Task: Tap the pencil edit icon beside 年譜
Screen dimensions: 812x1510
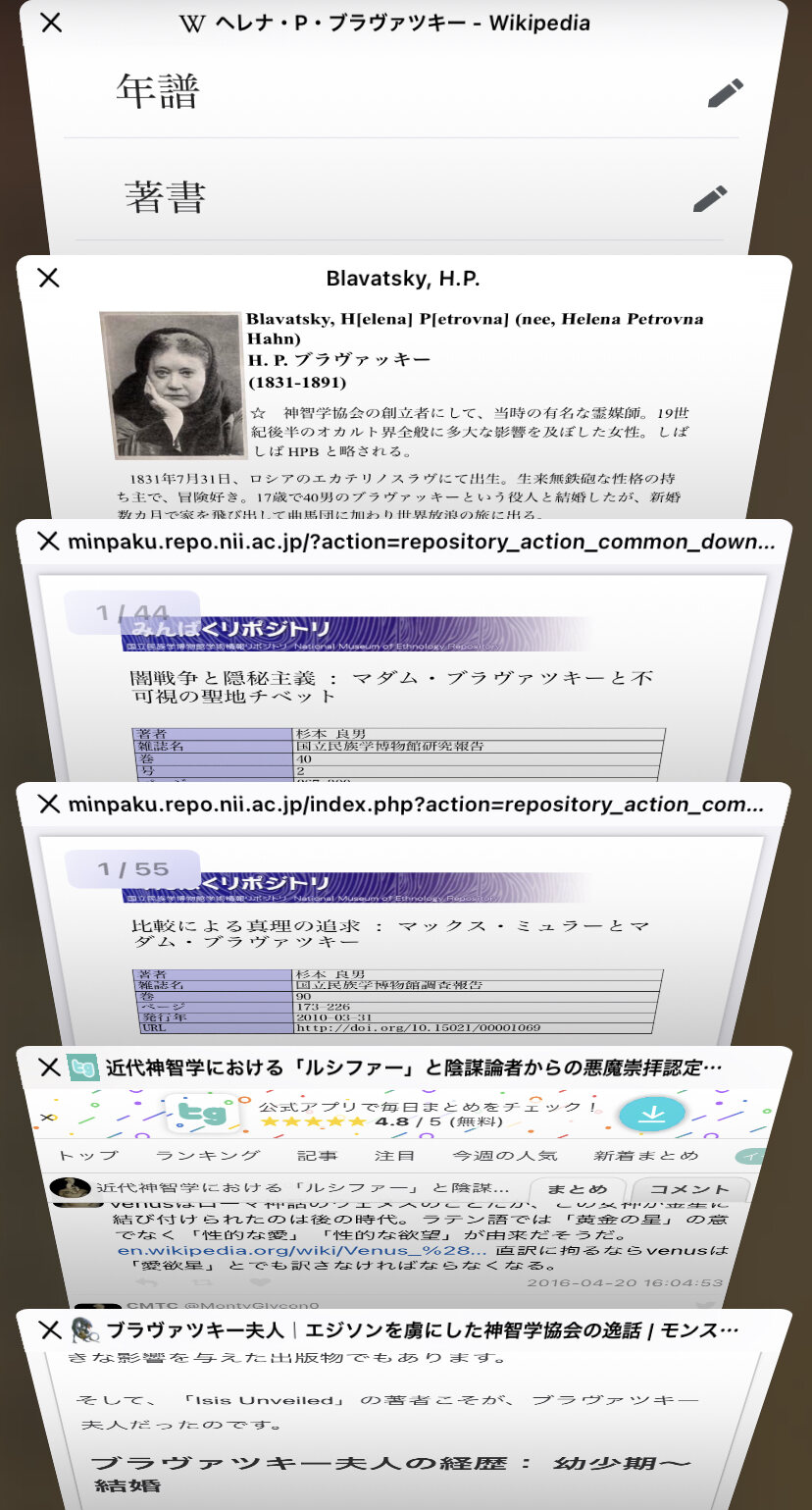Action: pos(724,94)
